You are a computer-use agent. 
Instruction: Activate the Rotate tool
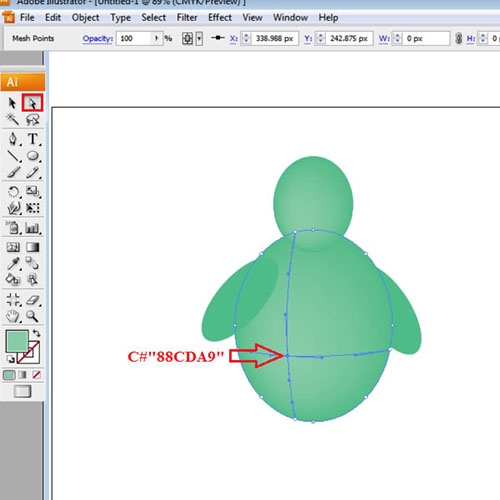[13, 192]
